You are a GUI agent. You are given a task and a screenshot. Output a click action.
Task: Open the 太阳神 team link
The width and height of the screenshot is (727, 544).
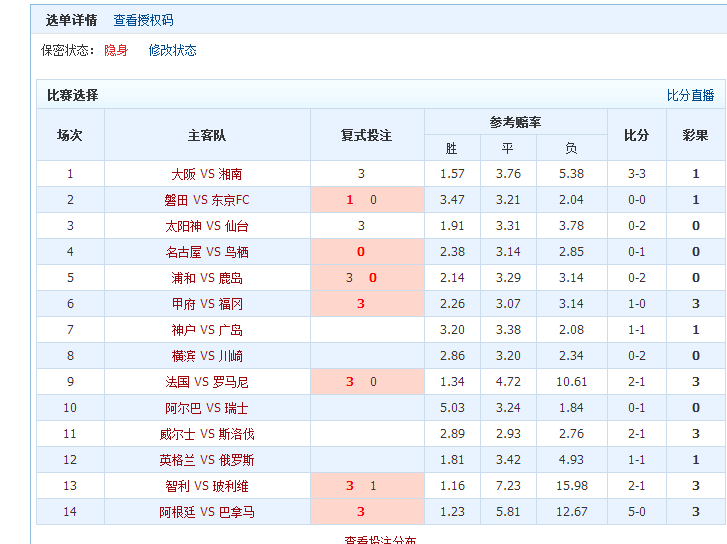[183, 226]
